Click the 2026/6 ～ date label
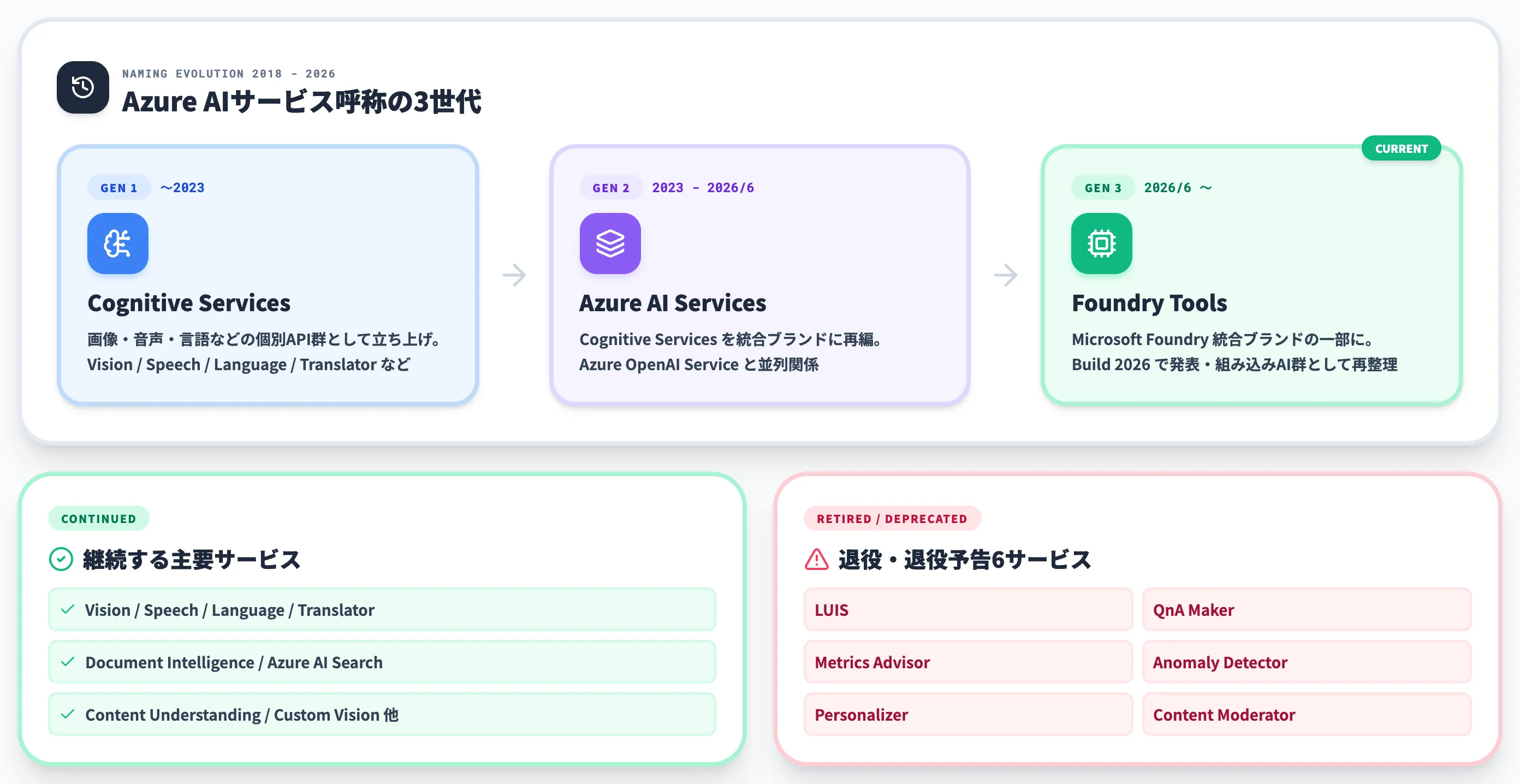 click(x=1178, y=188)
